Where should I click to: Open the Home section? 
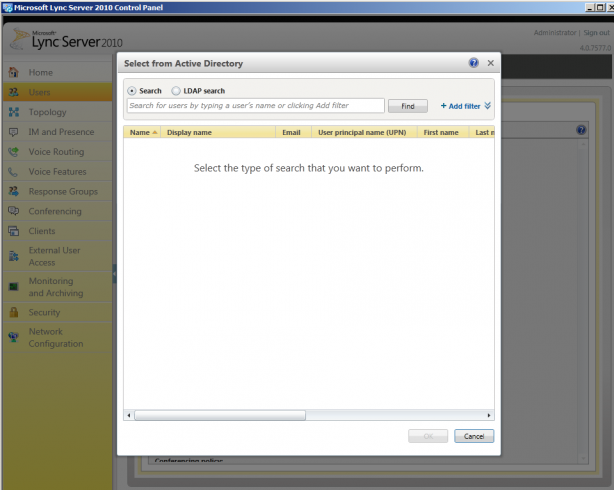(x=58, y=72)
